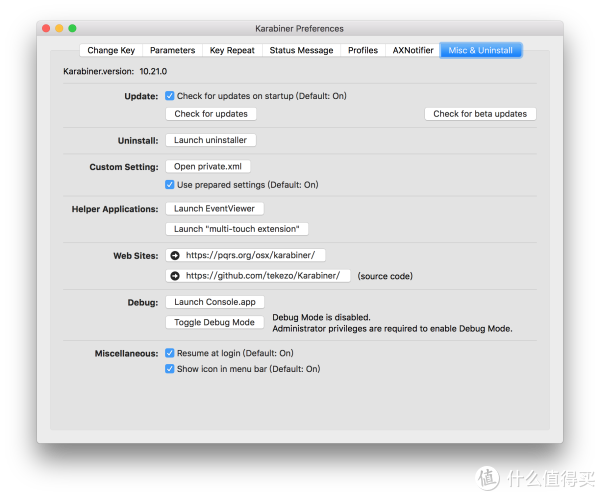600x496 pixels.
Task: Zoom window with the green button
Action: pos(72,28)
